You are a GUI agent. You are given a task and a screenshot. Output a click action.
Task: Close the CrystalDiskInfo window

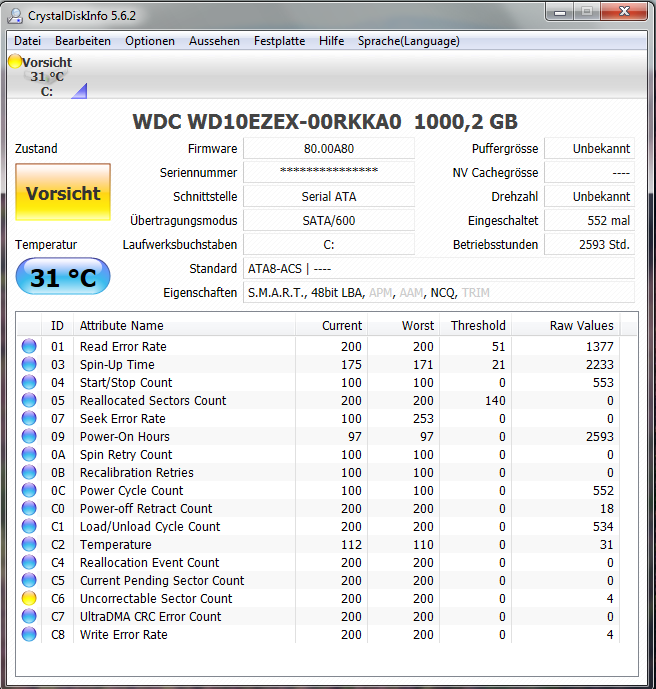click(624, 12)
